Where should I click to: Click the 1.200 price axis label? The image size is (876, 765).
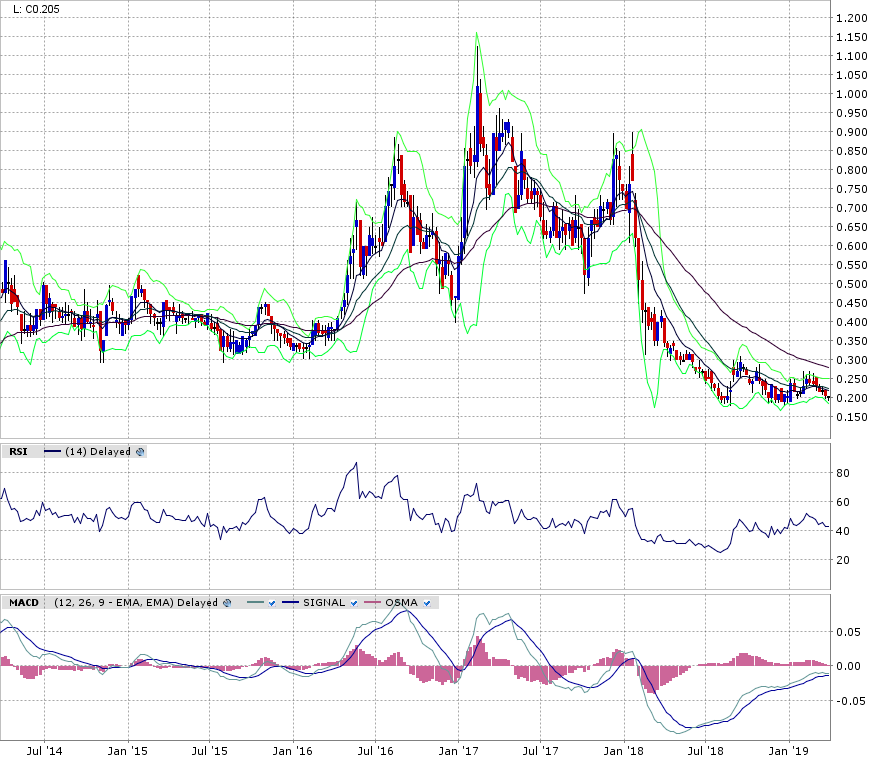(852, 18)
